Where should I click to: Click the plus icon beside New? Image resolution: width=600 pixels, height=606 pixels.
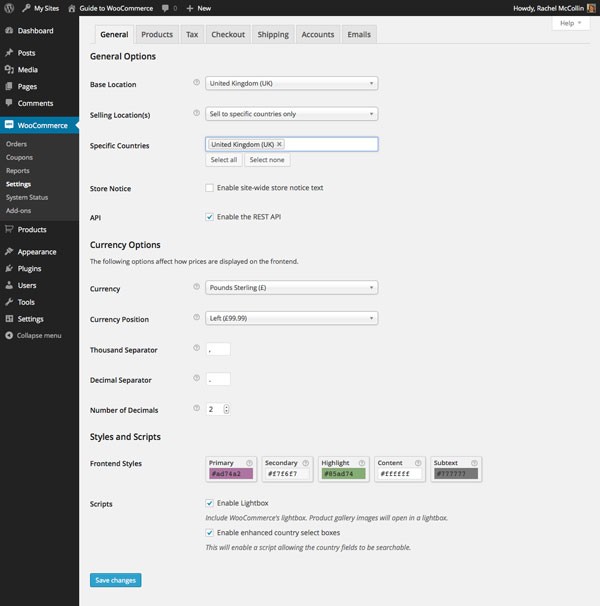point(189,8)
